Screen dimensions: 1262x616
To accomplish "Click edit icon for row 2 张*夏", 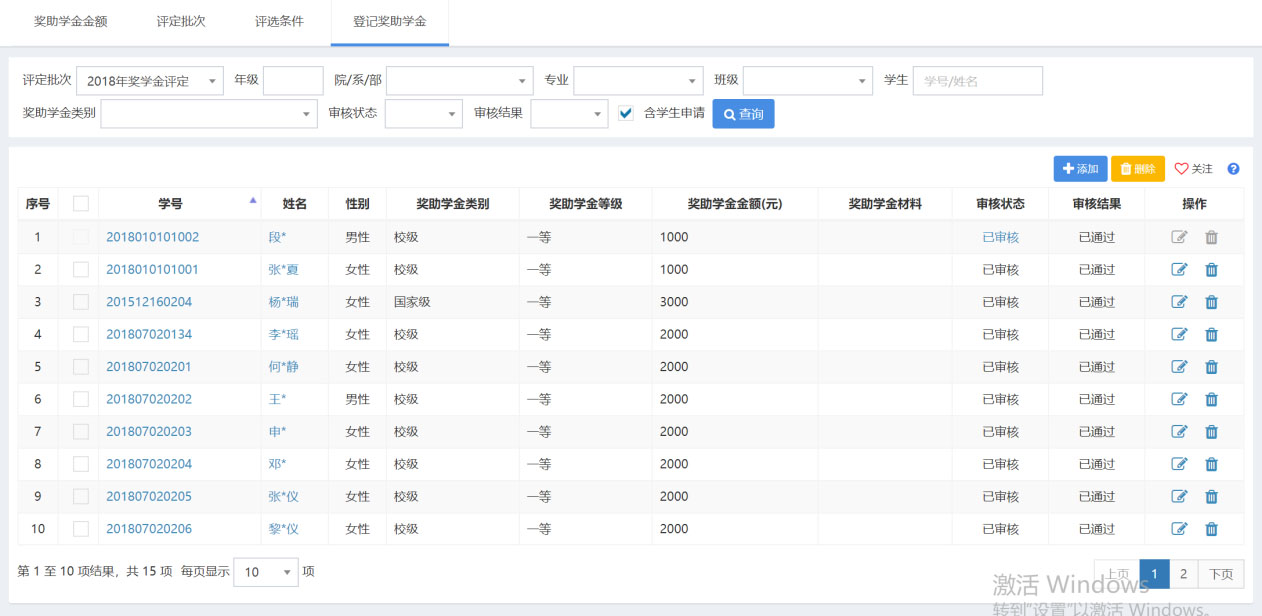I will (1179, 270).
